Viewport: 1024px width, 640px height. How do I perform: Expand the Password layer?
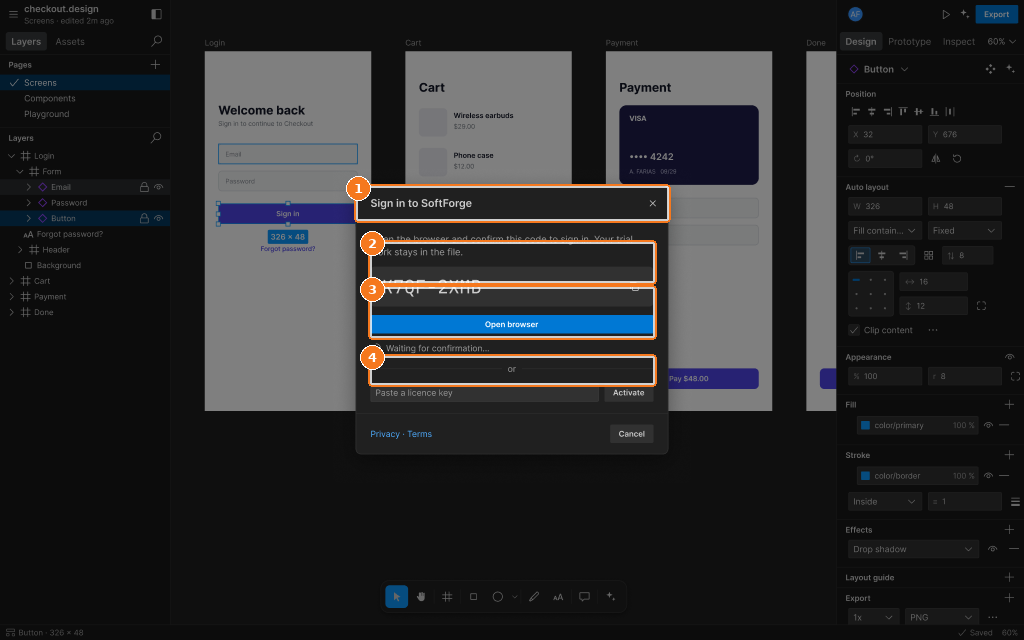[29, 202]
